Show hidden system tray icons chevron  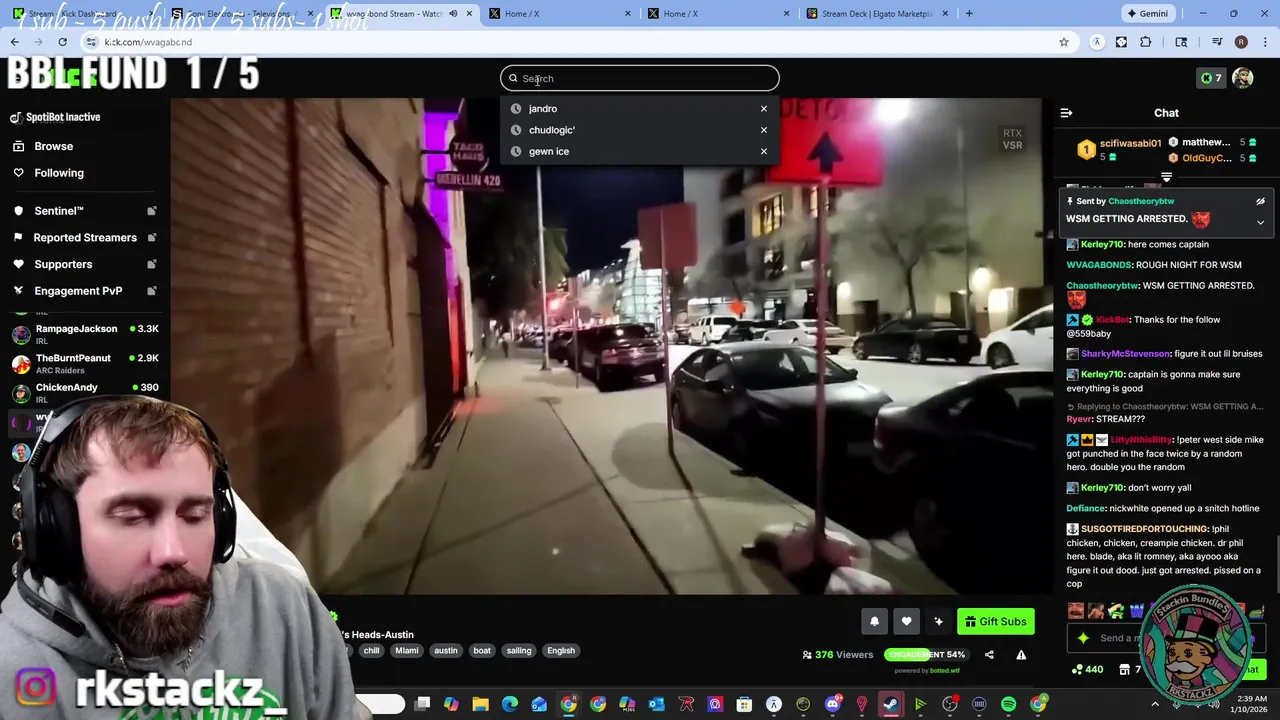(x=1155, y=704)
